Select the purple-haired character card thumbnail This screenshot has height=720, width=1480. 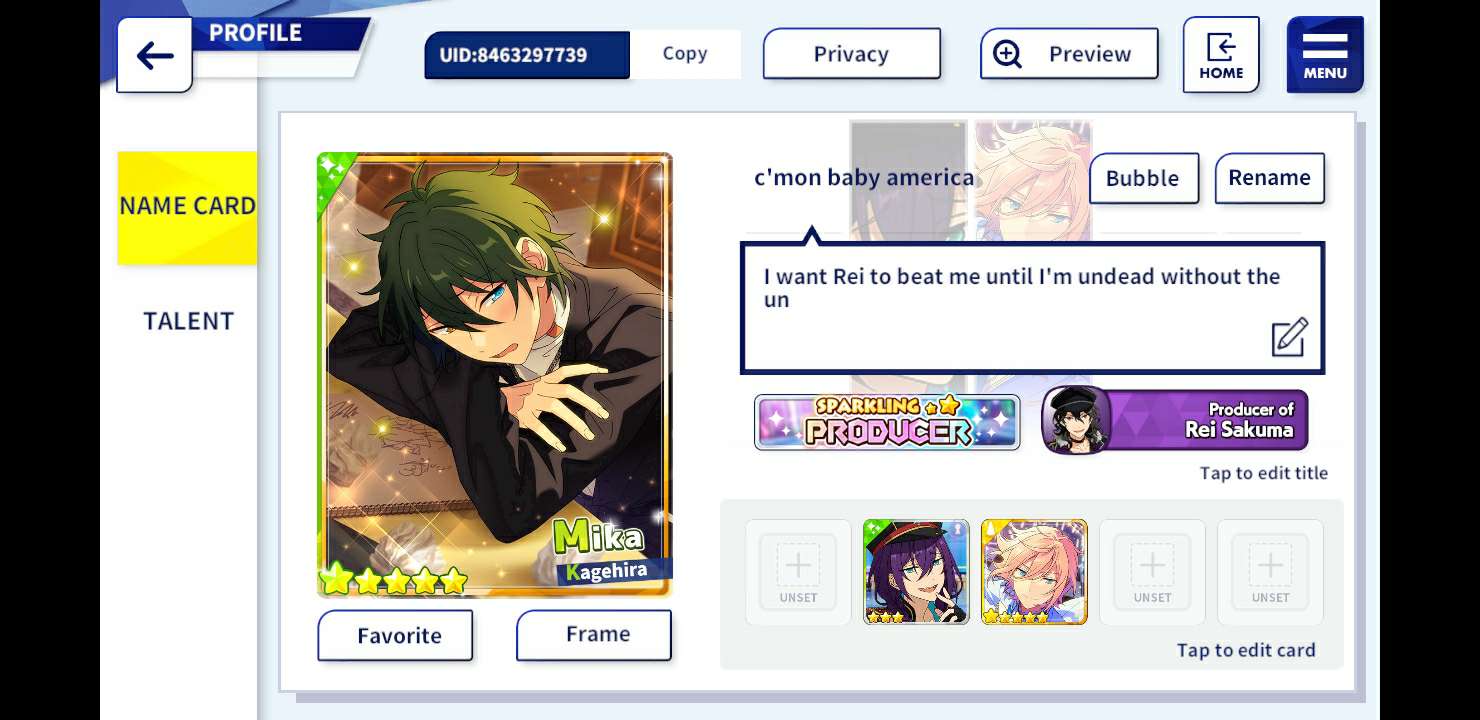916,572
